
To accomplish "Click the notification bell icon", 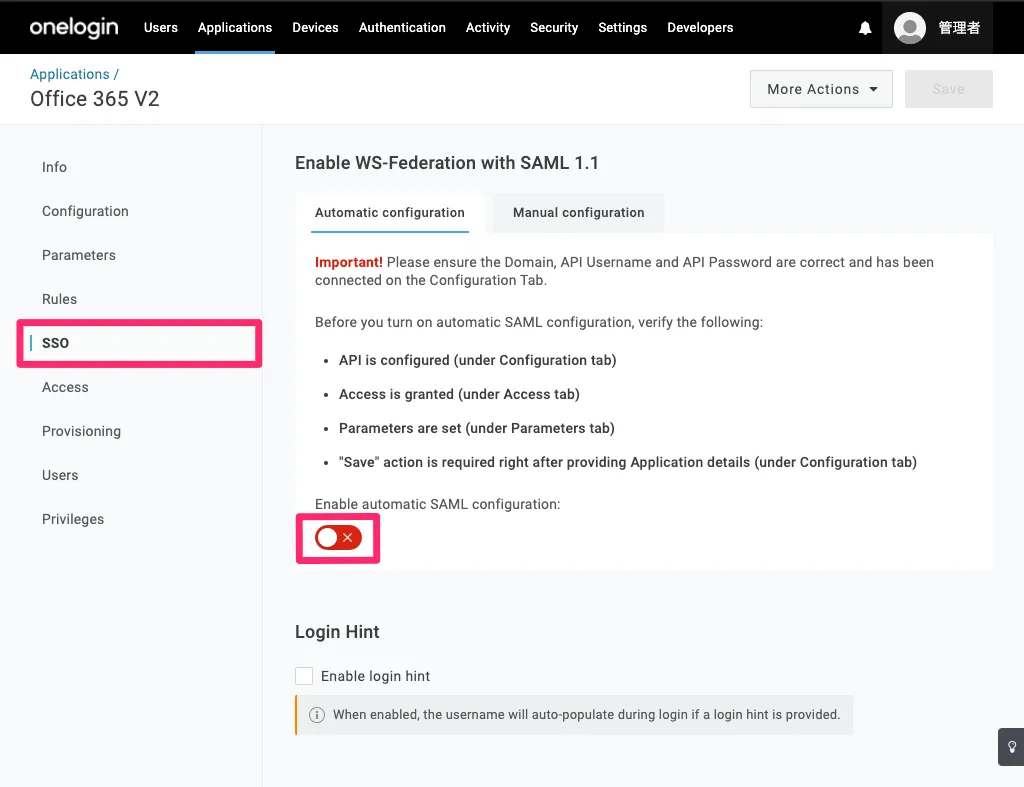I will (x=865, y=28).
